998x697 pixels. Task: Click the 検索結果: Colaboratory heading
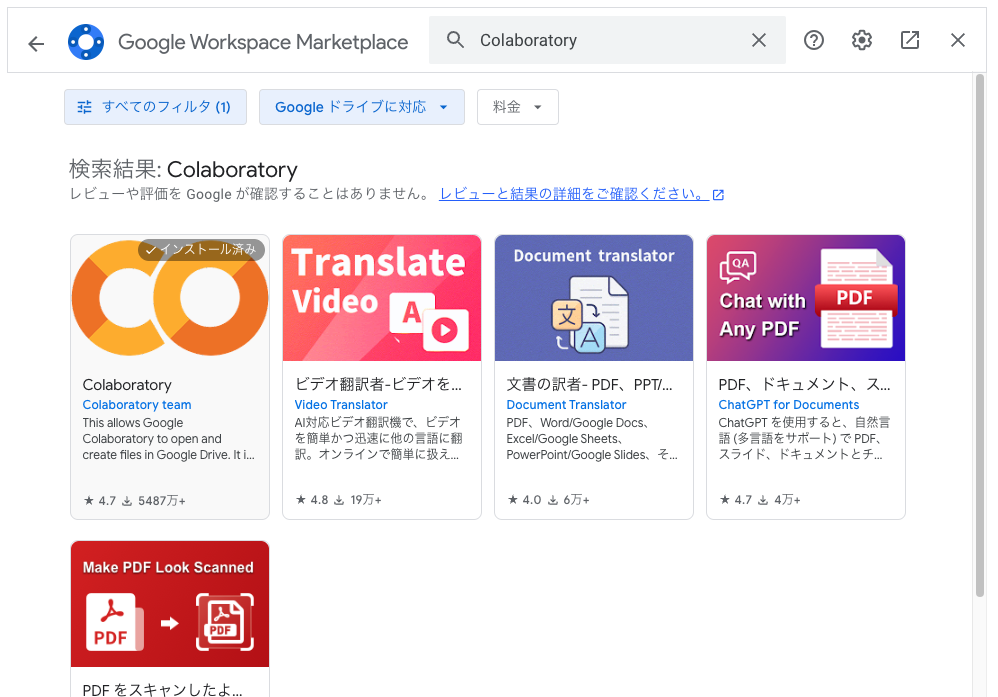tap(183, 169)
